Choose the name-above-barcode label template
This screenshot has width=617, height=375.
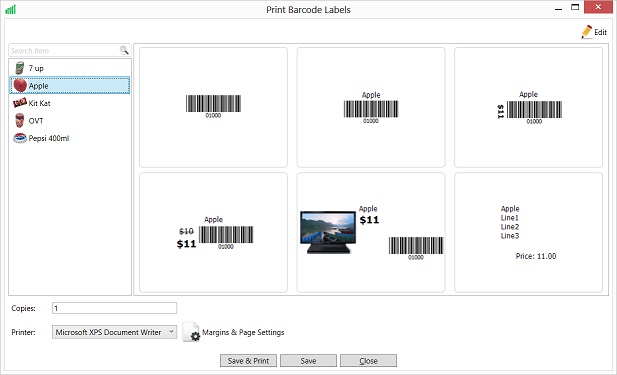[x=371, y=107]
